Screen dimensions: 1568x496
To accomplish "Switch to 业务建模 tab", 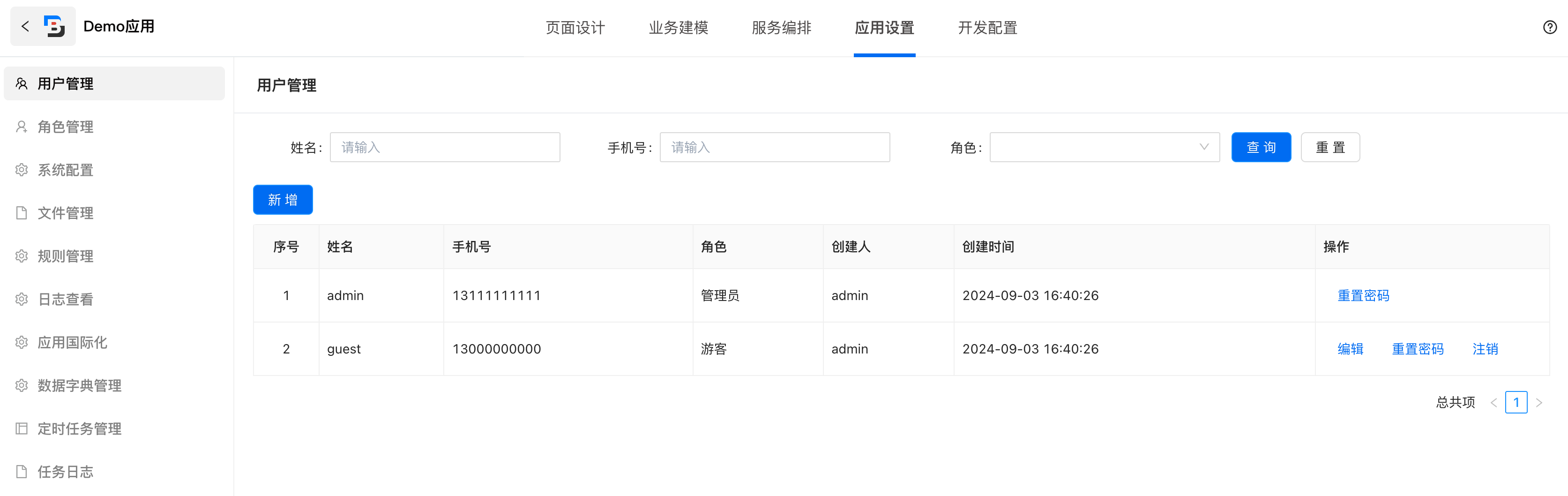I will [678, 28].
